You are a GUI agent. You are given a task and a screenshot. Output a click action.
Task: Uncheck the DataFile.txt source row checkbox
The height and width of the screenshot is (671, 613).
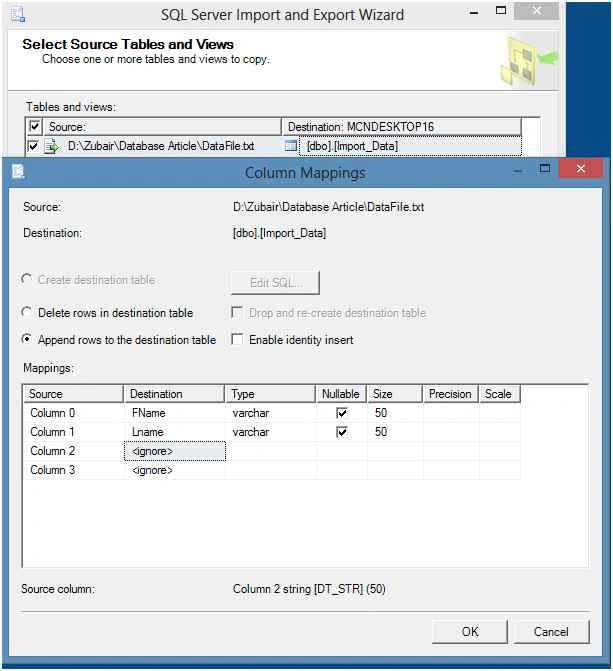click(33, 146)
